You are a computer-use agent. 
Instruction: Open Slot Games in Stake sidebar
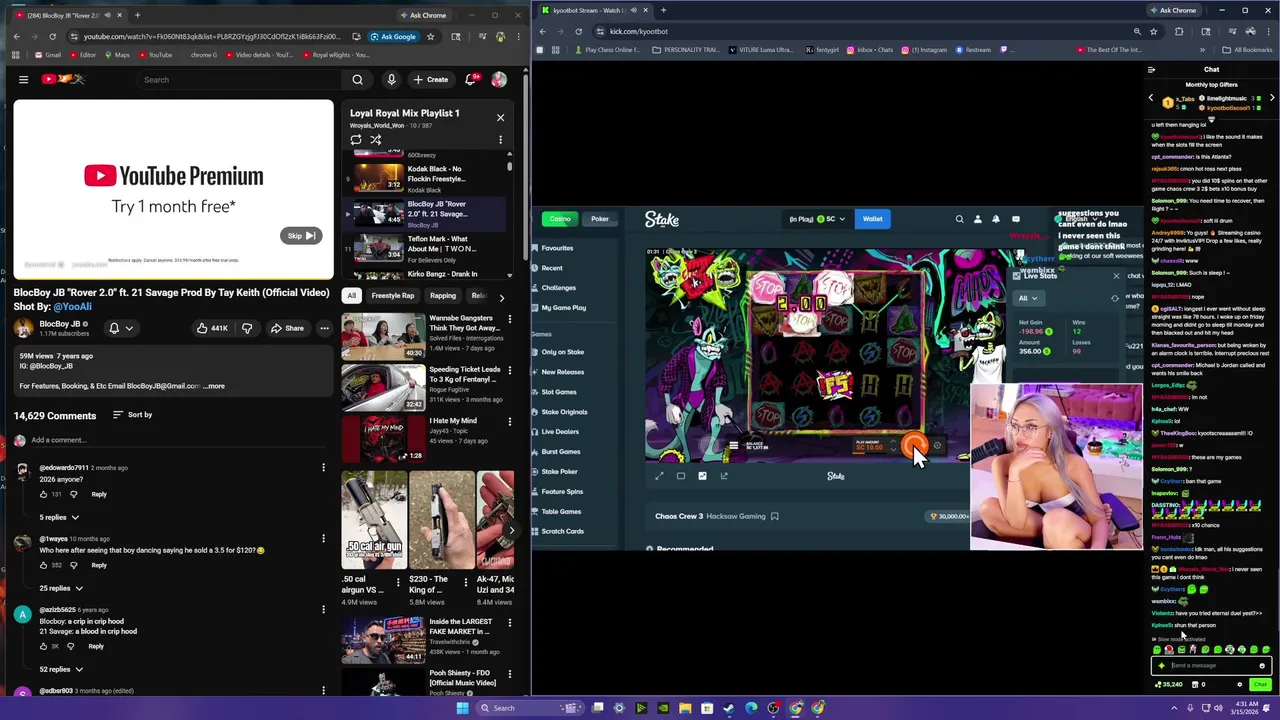pos(558,392)
